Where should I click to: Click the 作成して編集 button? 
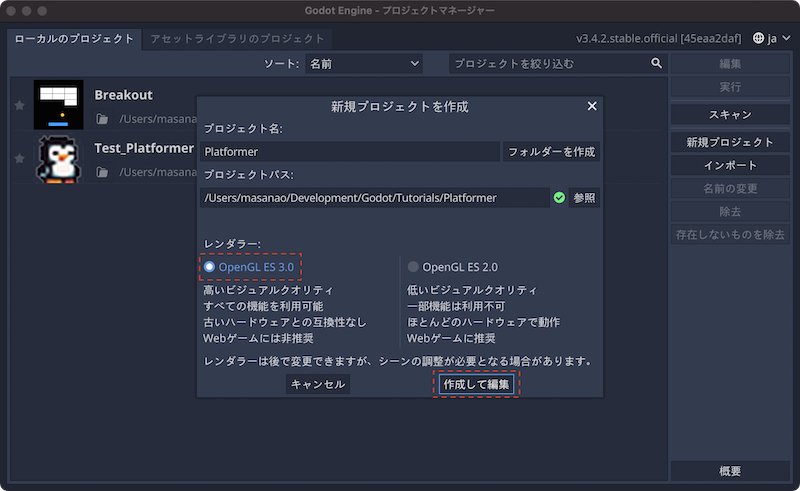(x=476, y=384)
